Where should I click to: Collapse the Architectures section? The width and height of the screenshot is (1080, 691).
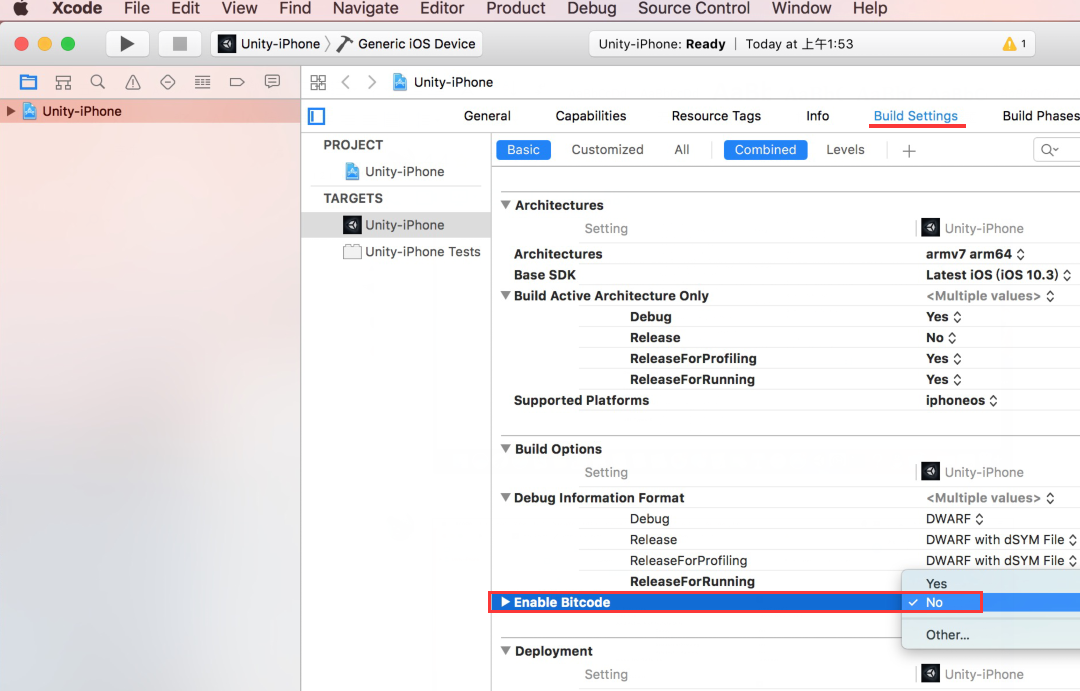[506, 205]
